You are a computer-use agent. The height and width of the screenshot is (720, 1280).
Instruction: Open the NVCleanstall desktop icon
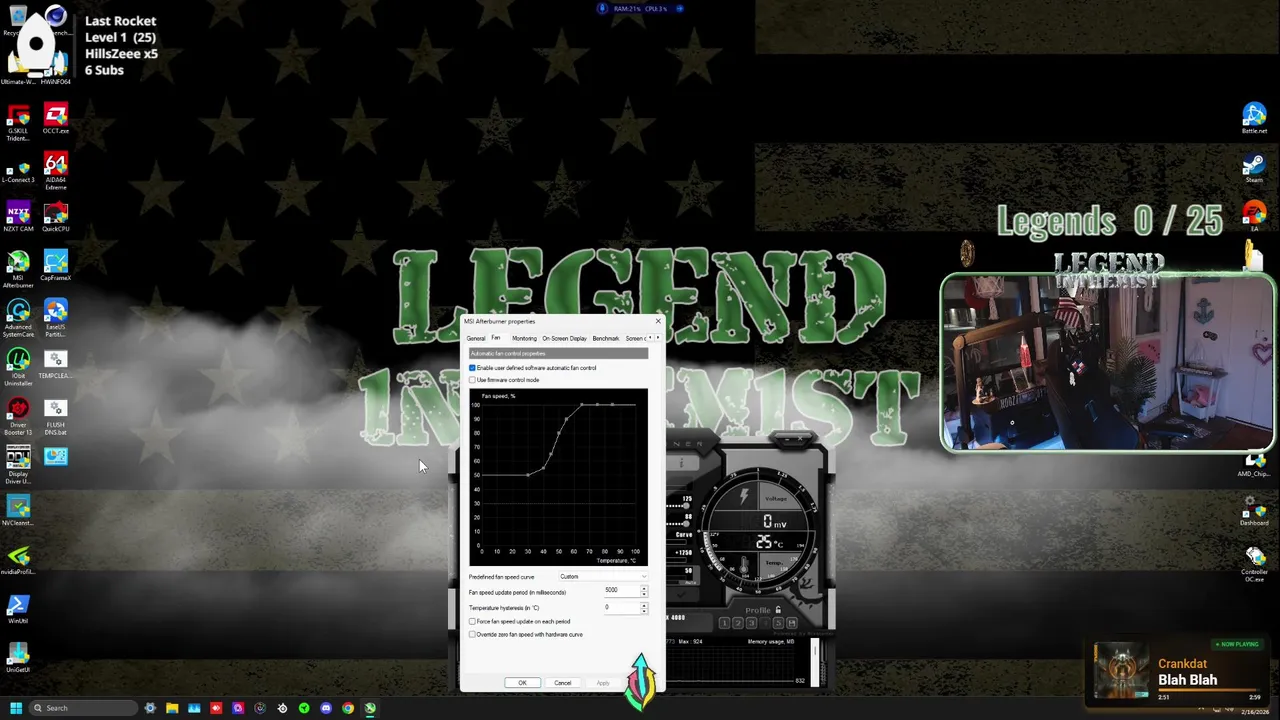pyautogui.click(x=18, y=510)
